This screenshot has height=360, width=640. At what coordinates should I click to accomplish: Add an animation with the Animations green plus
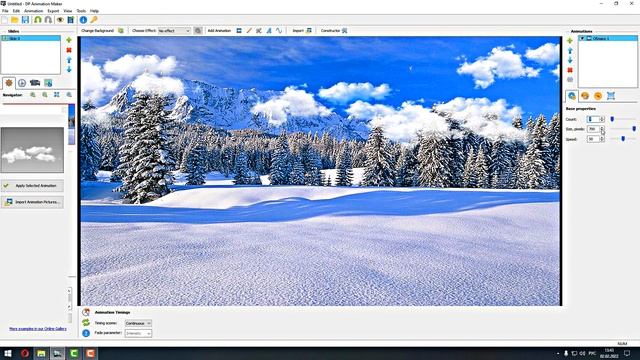pyautogui.click(x=570, y=40)
